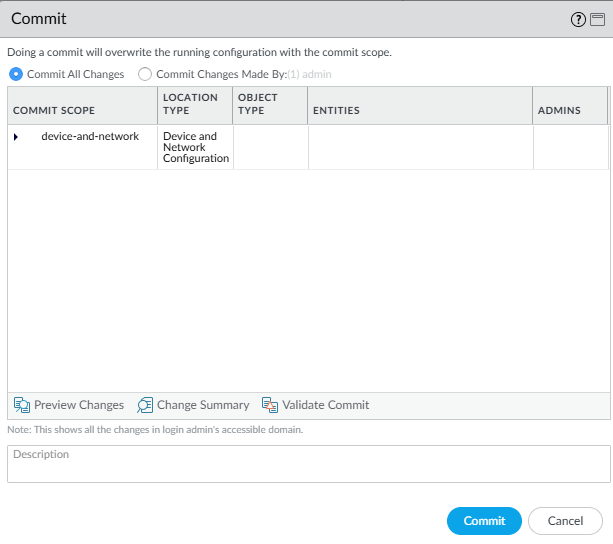
Task: Select the device-and-network row
Action: coord(90,136)
